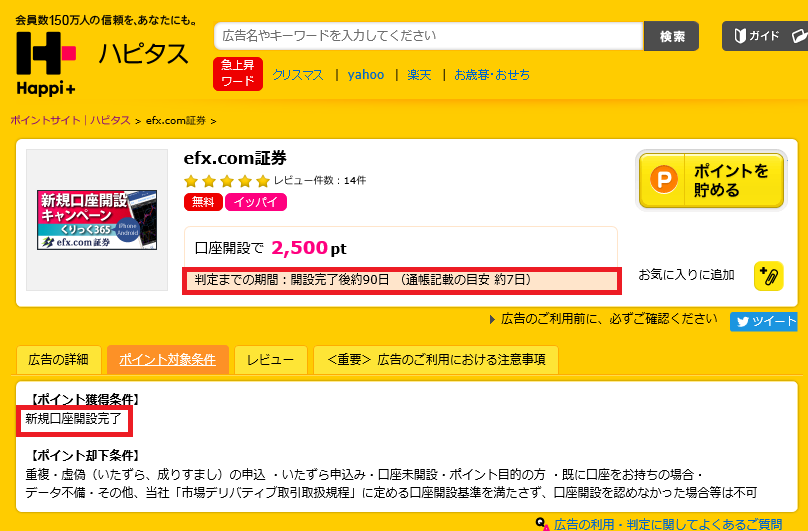Click the 会員数150万人の信頼を slogan text
Screen dimensions: 808x531
[x=106, y=20]
